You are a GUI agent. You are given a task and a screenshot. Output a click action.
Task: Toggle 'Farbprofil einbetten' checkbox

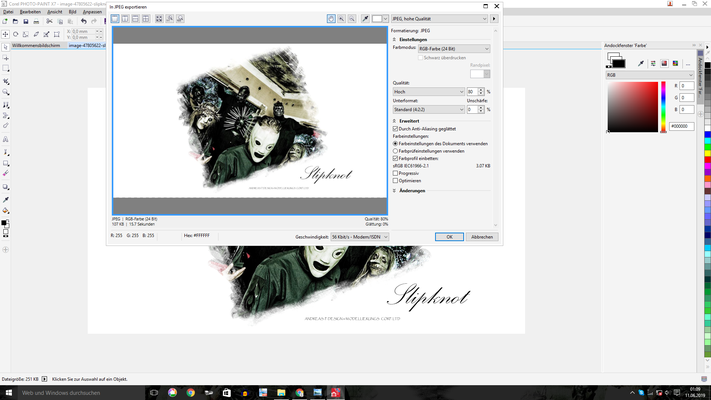click(395, 158)
